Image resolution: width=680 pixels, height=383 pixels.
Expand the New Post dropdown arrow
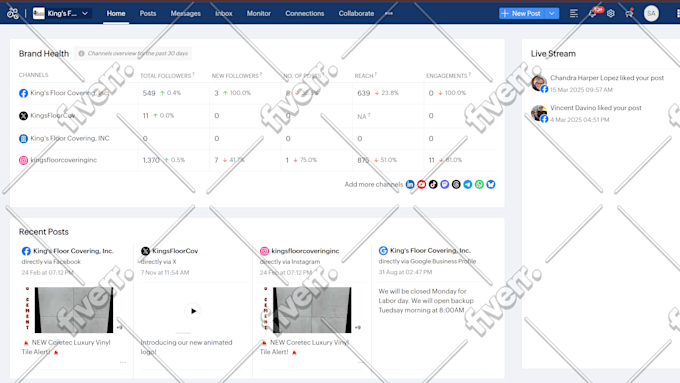pos(552,13)
